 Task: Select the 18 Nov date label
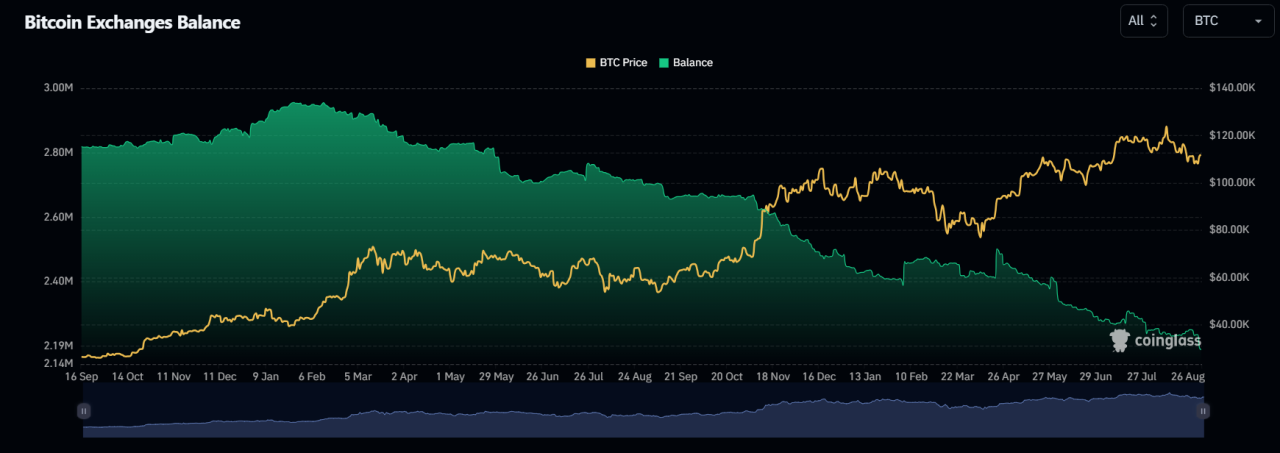click(773, 377)
